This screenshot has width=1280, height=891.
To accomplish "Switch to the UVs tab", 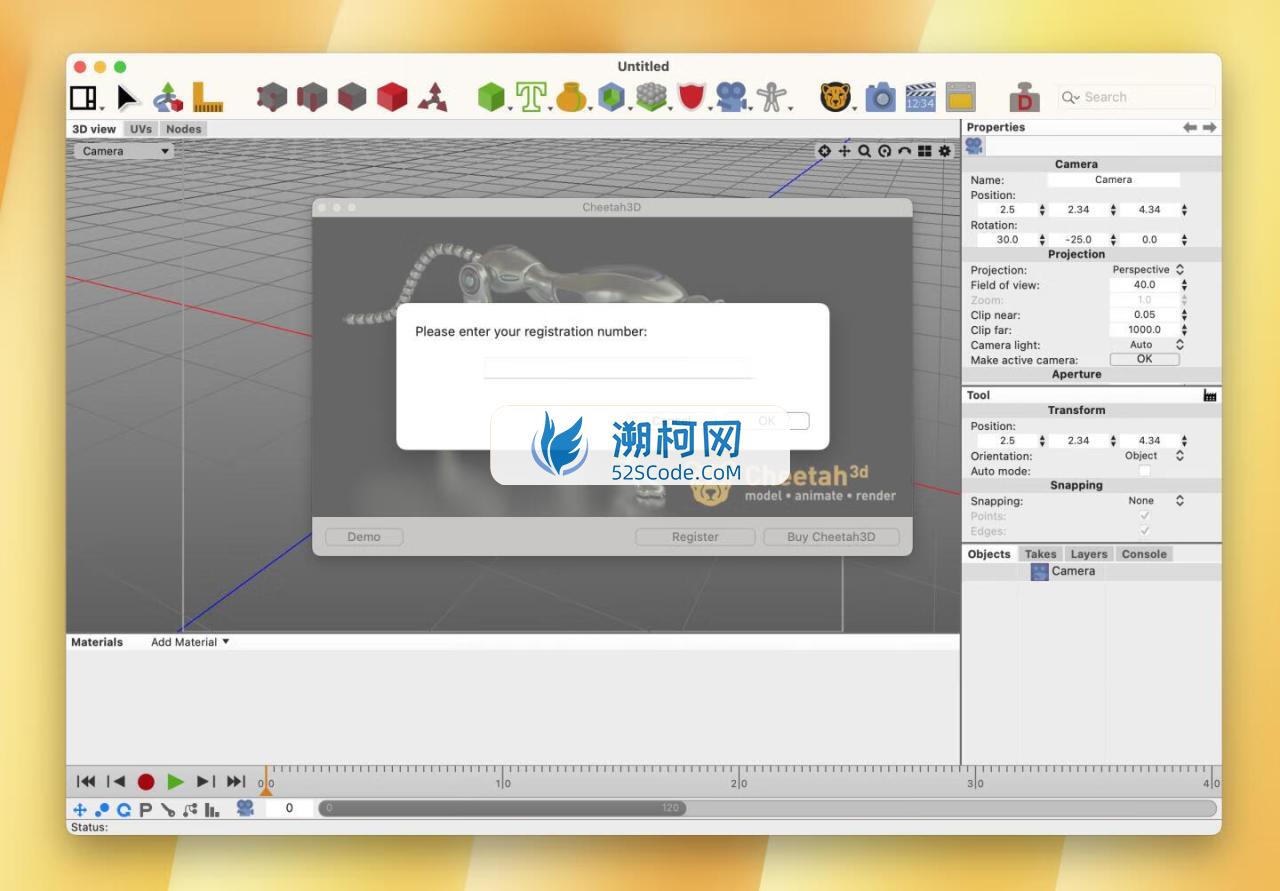I will click(x=141, y=129).
